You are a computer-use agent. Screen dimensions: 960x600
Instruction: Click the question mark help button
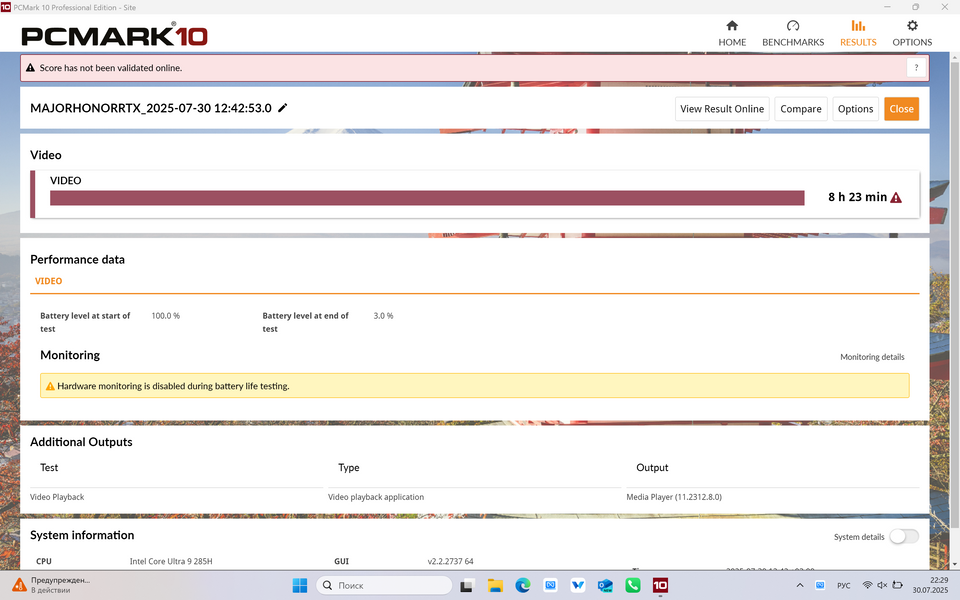916,68
